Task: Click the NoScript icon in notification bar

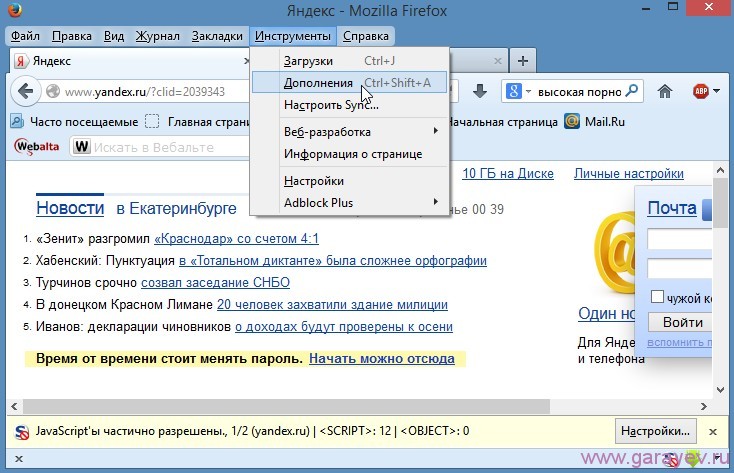Action: [x=22, y=432]
